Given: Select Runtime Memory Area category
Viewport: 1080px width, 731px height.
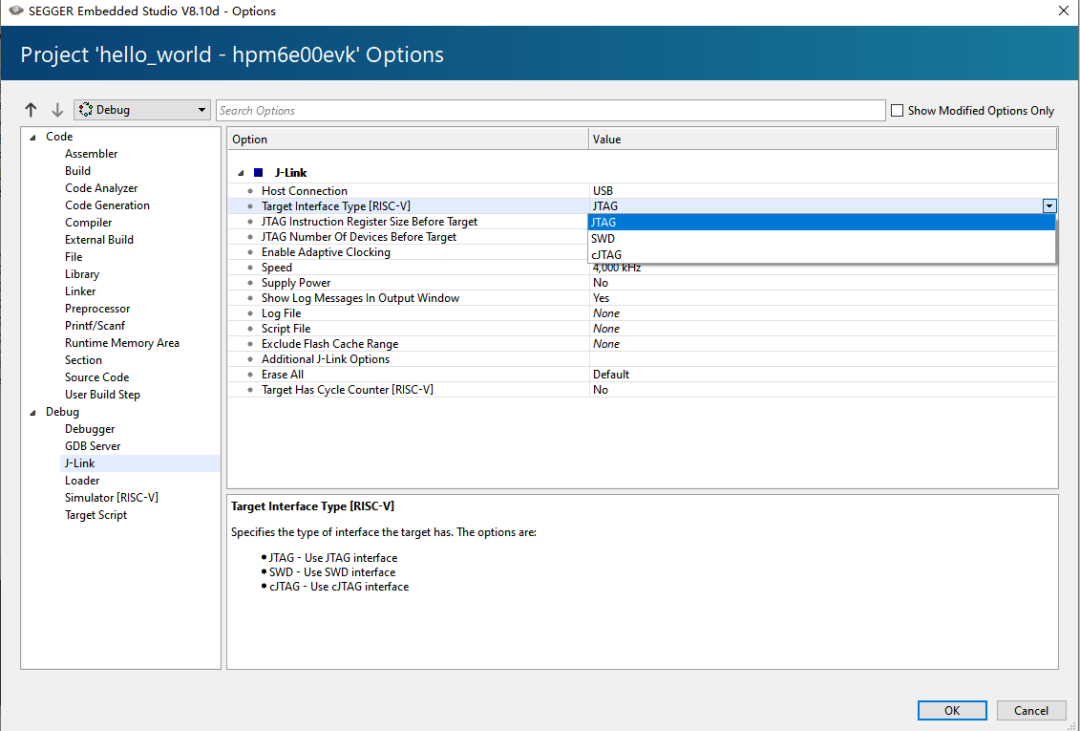Looking at the screenshot, I should pos(122,342).
